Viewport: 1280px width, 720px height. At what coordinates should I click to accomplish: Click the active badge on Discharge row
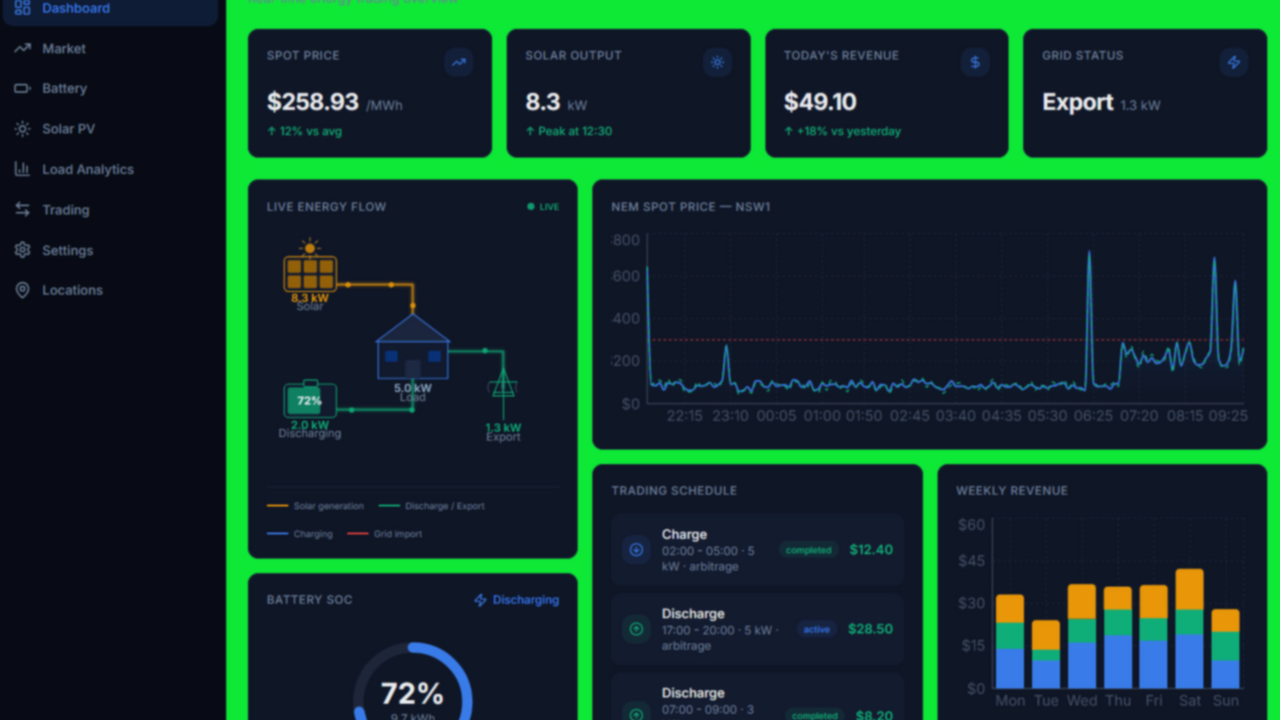coord(817,629)
